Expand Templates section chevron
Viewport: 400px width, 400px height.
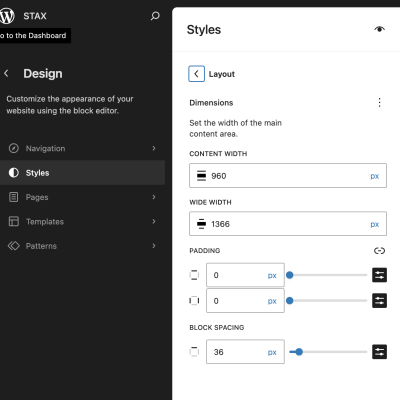(x=154, y=221)
